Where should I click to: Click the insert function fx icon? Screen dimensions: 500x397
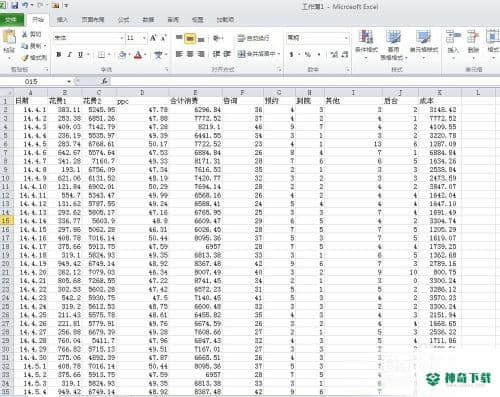point(104,81)
